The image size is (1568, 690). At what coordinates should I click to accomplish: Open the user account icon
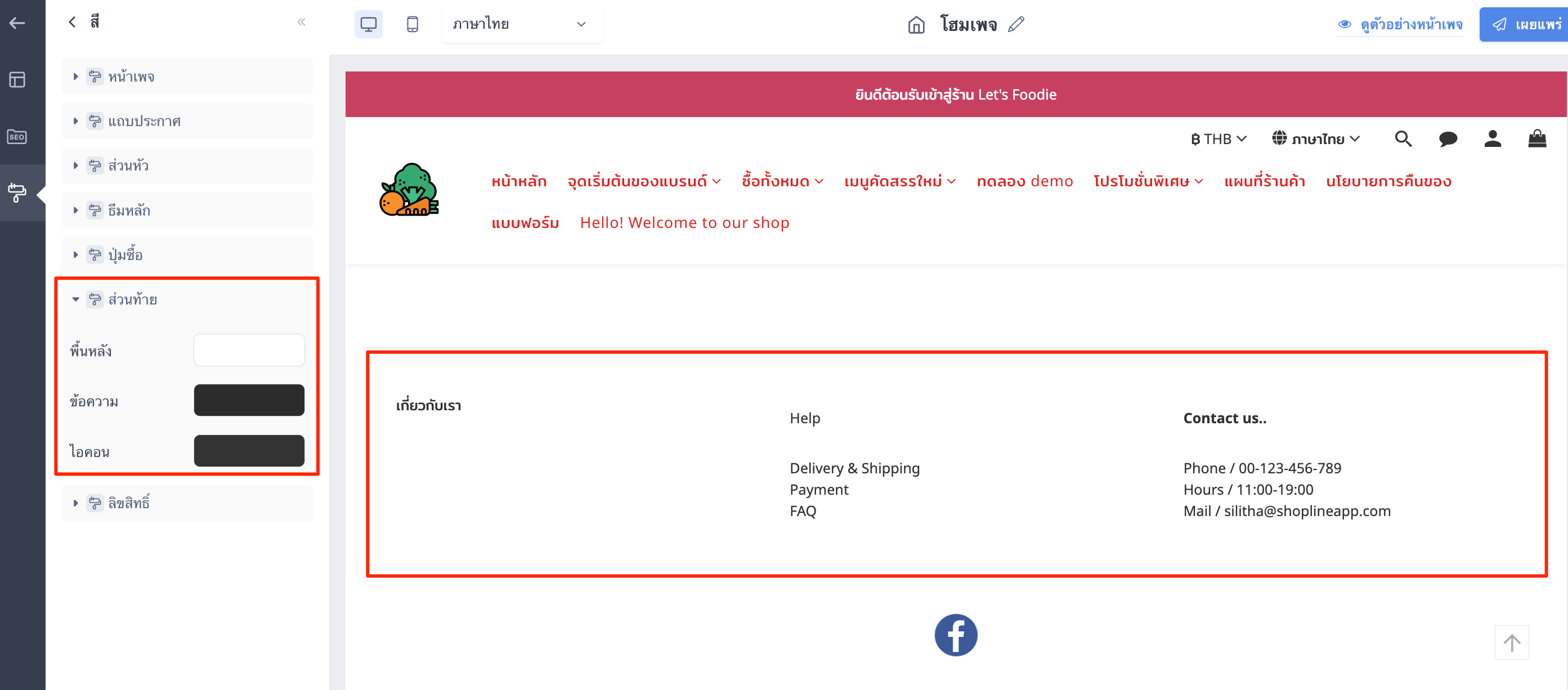(1493, 140)
